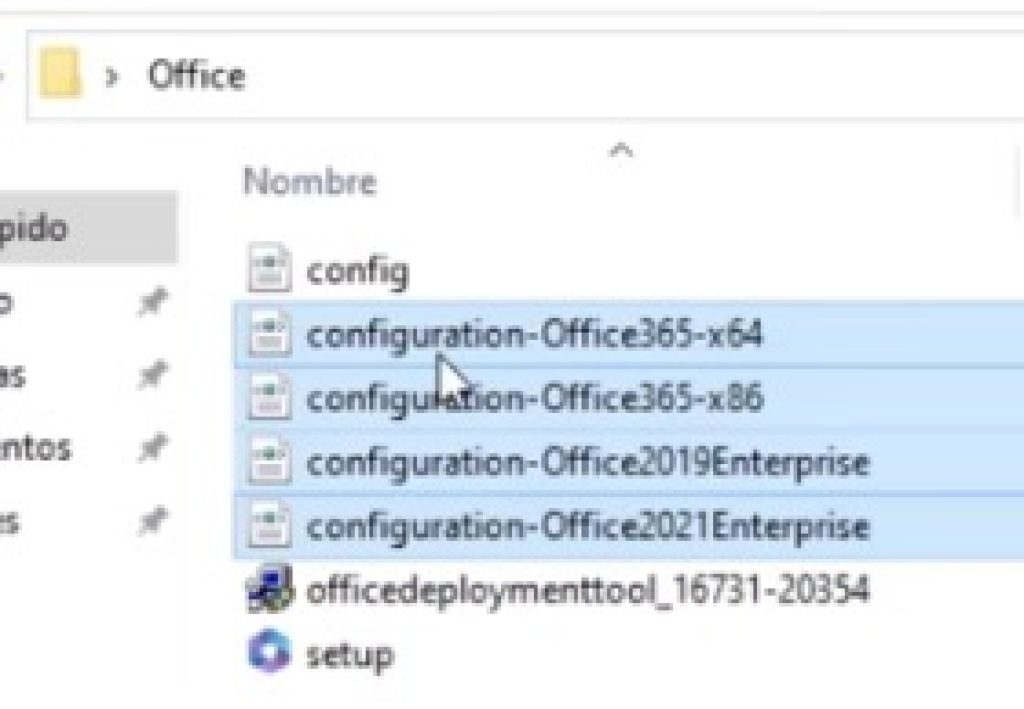Open the Office breadcrumb in the address bar
Image resolution: width=1024 pixels, height=709 pixels.
pos(196,75)
